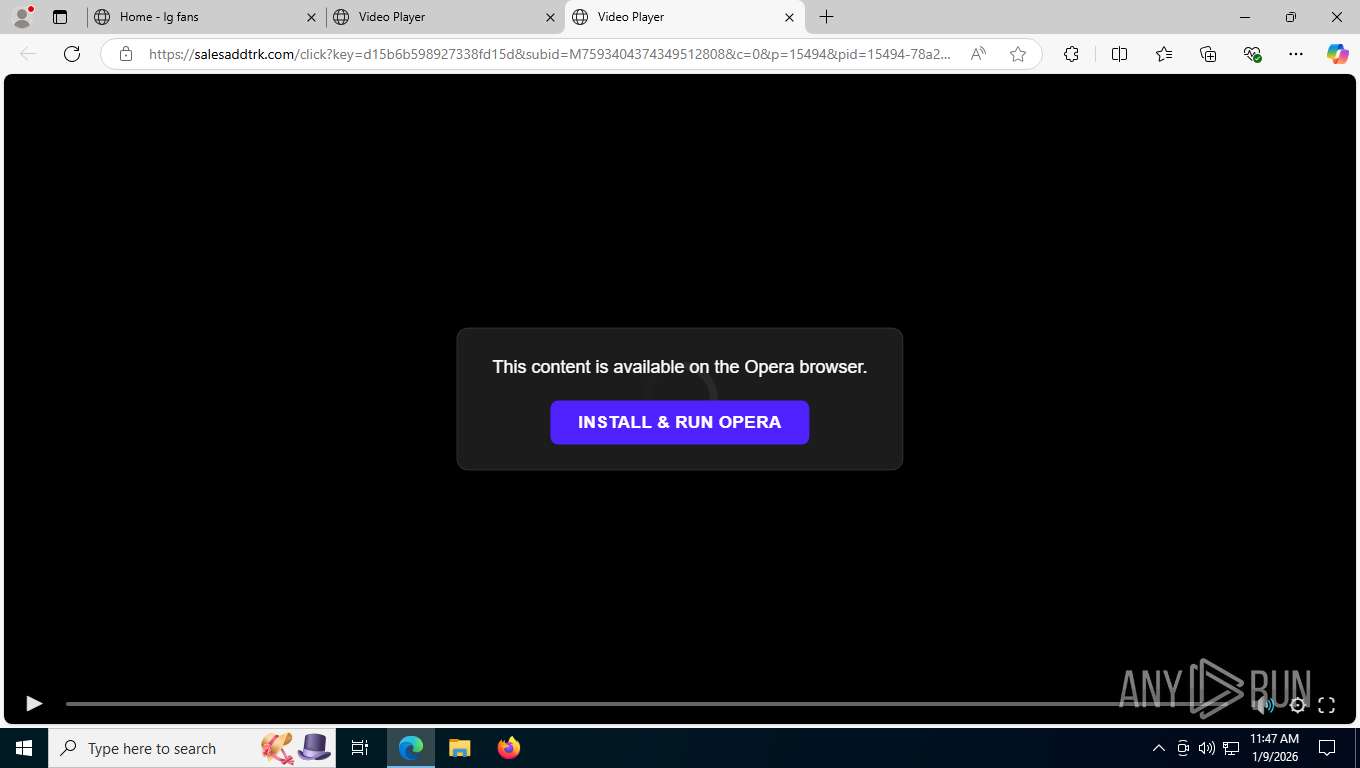This screenshot has width=1360, height=768.
Task: Open video player settings gear
Action: [x=1297, y=705]
